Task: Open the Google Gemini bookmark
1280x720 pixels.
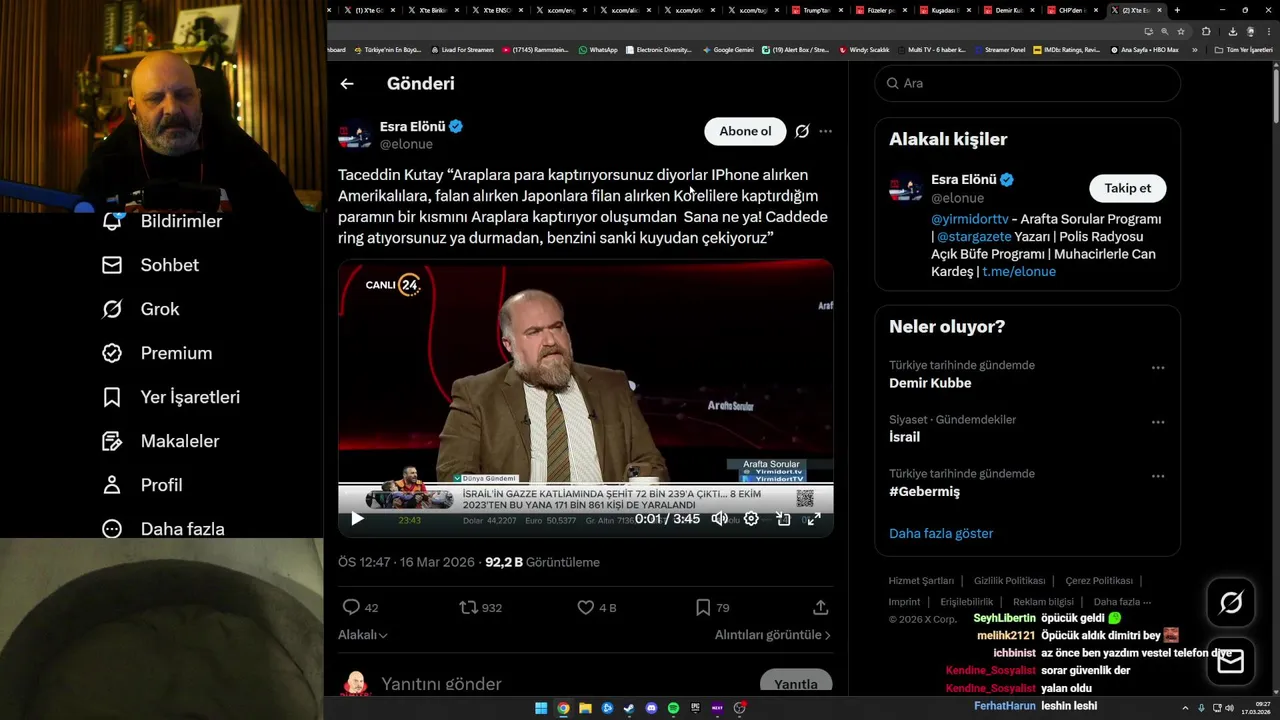Action: [729, 50]
